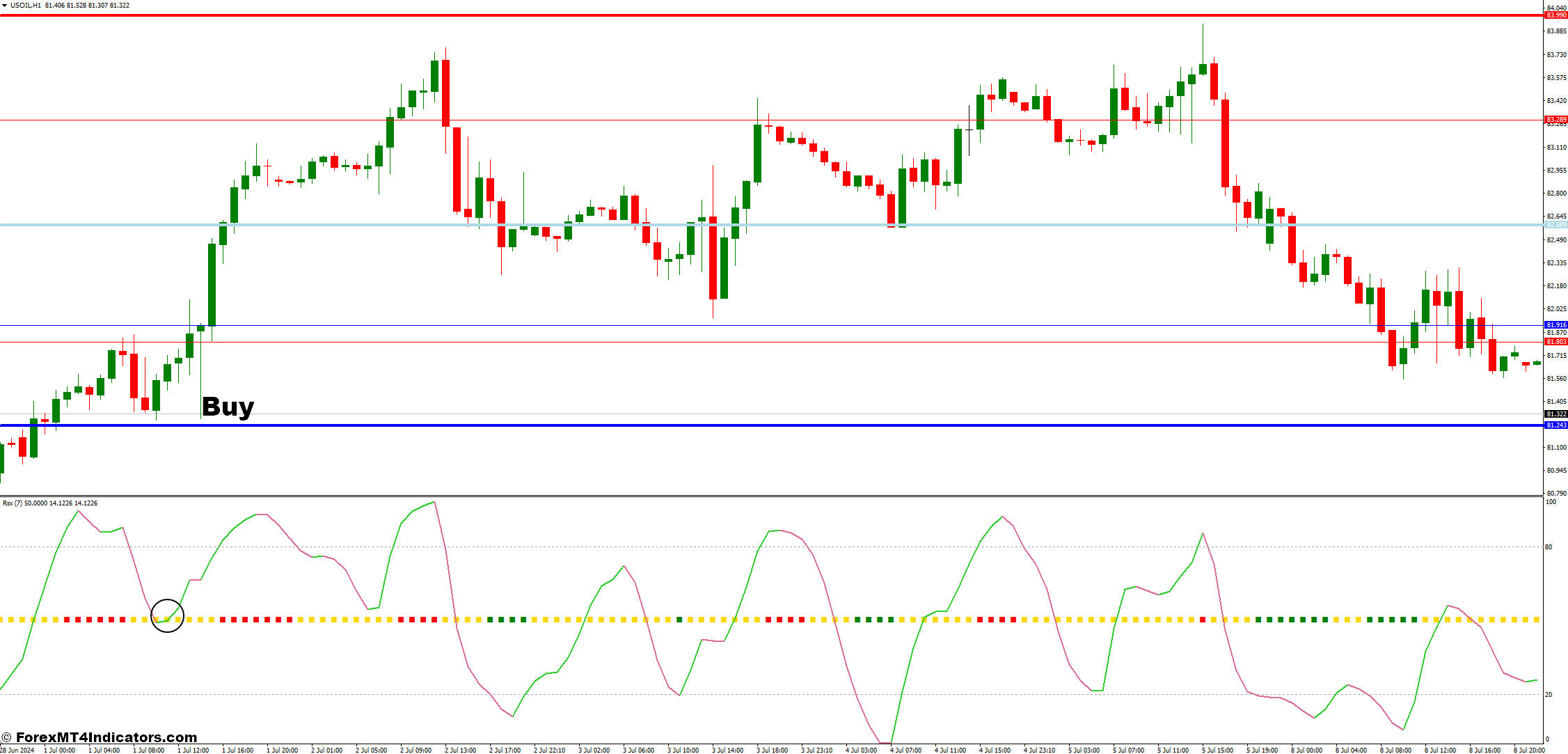Click 80.945 on the price scale
The height and width of the screenshot is (754, 1568).
click(x=1556, y=470)
